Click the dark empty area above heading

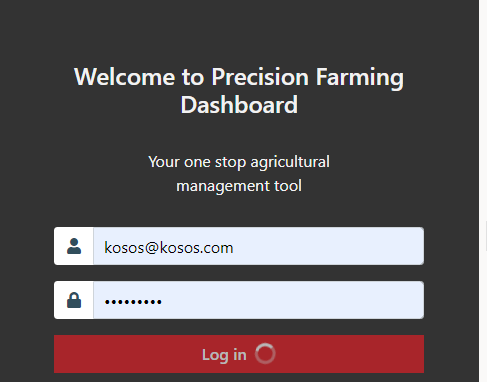(x=239, y=30)
